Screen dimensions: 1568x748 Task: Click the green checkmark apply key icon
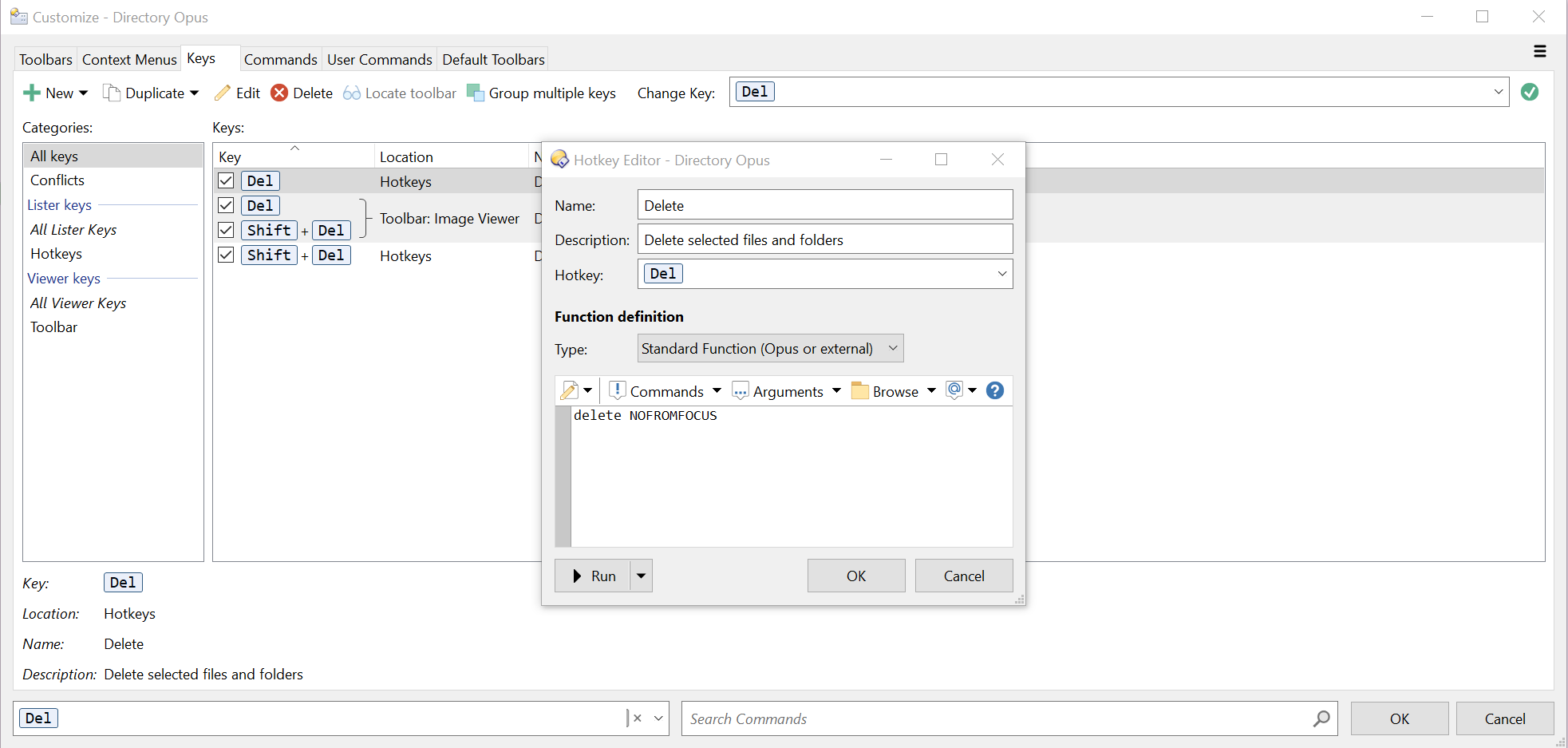click(1530, 92)
